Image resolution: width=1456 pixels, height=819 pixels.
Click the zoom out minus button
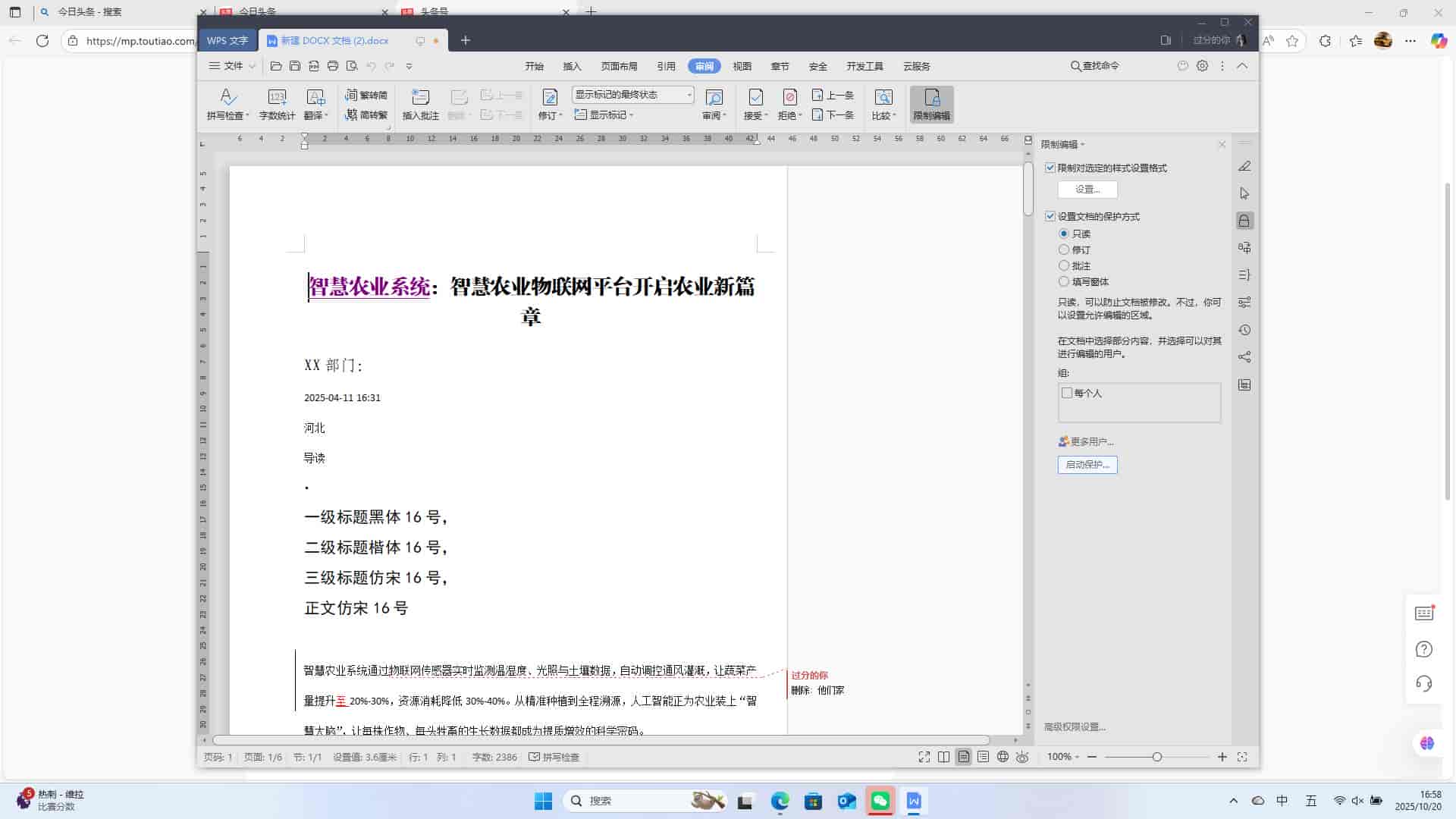(x=1092, y=757)
